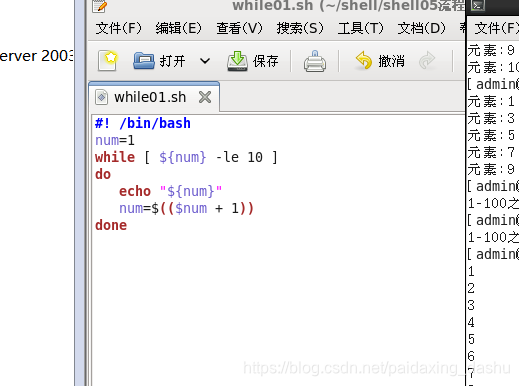Open the 文档(D) menu
The width and height of the screenshot is (519, 386).
421,28
